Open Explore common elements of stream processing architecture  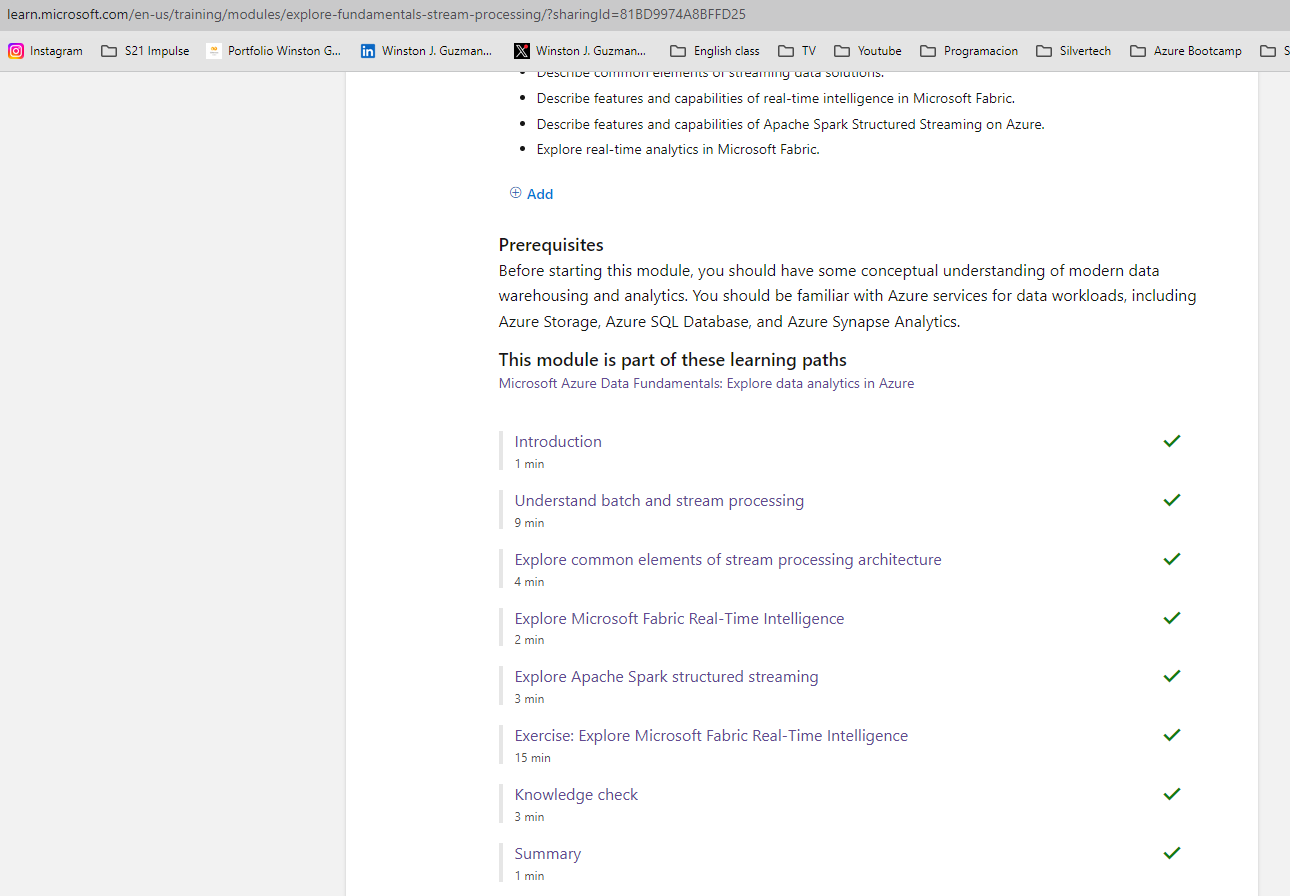[x=728, y=559]
